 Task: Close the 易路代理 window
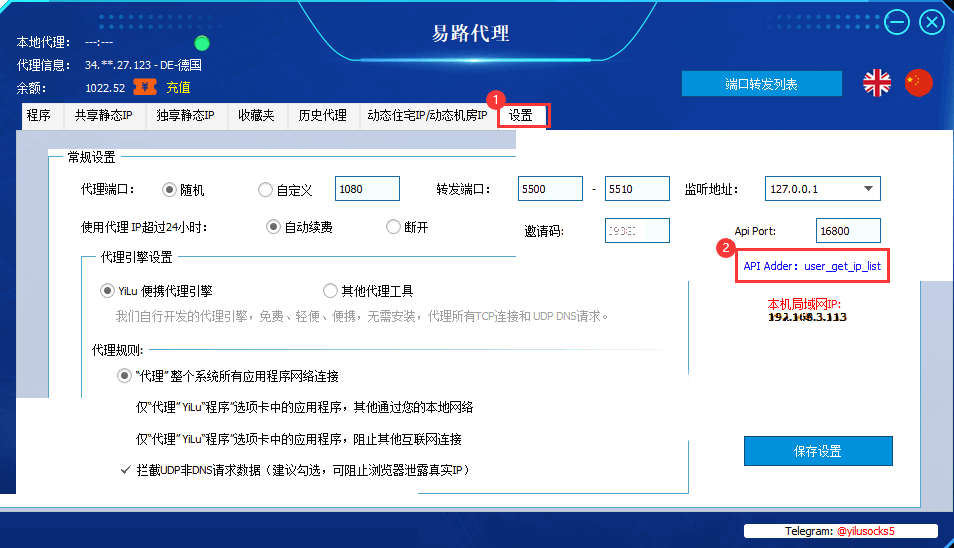[931, 23]
